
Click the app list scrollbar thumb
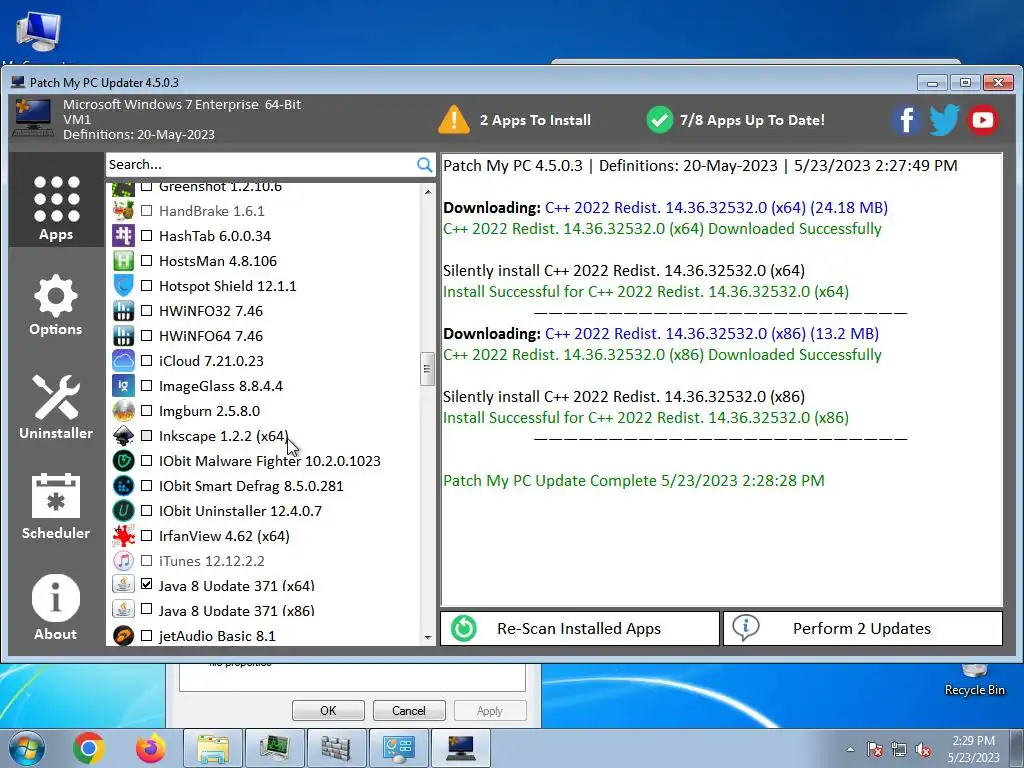click(x=427, y=369)
